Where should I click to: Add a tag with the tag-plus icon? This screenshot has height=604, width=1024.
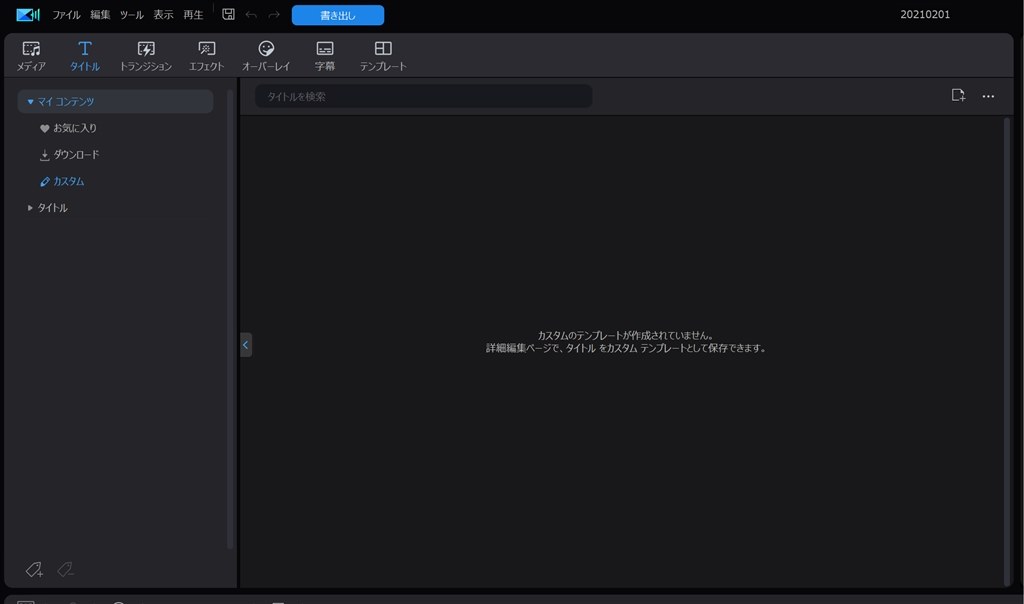(33, 569)
